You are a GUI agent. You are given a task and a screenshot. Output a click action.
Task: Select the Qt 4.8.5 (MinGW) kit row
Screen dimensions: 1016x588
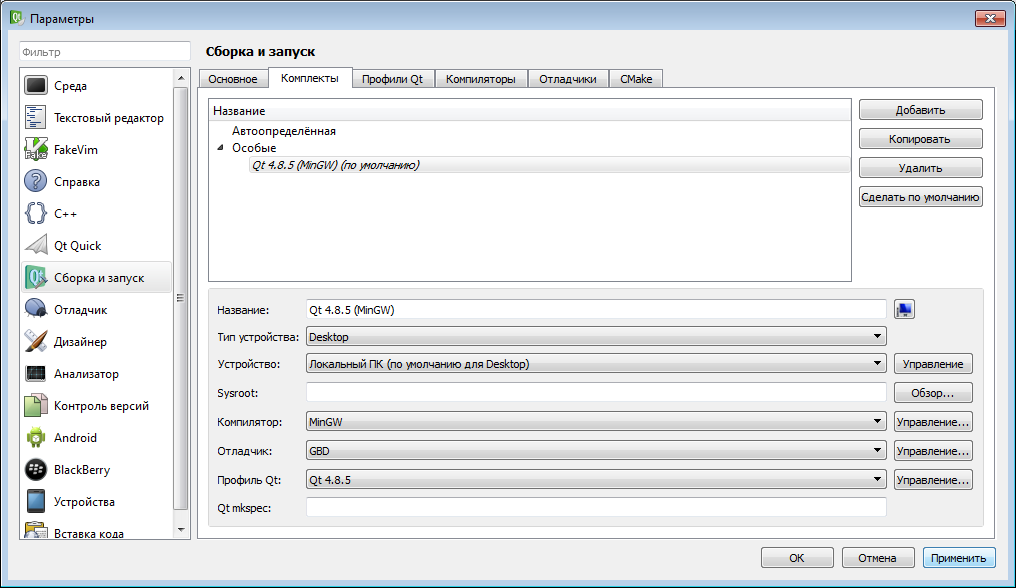click(549, 165)
